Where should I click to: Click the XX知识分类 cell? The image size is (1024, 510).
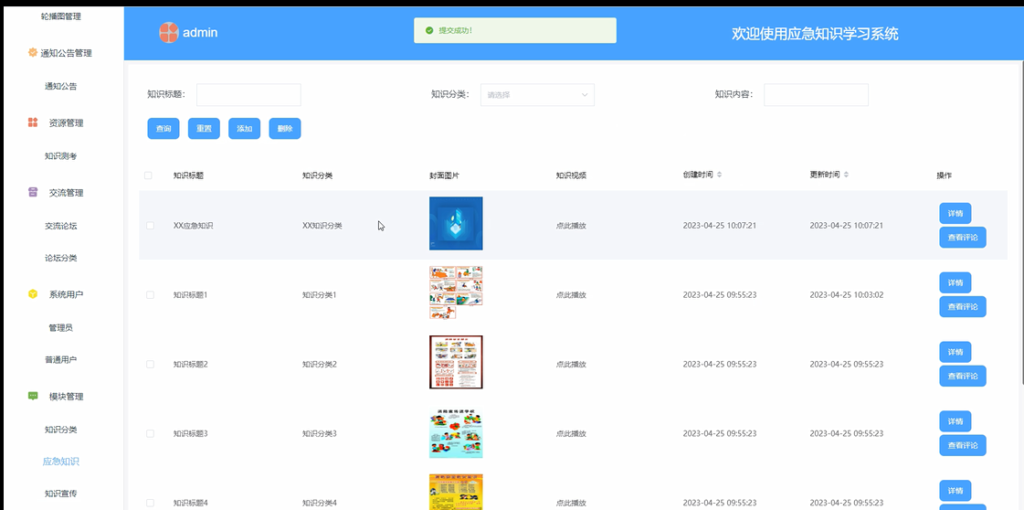(x=322, y=225)
